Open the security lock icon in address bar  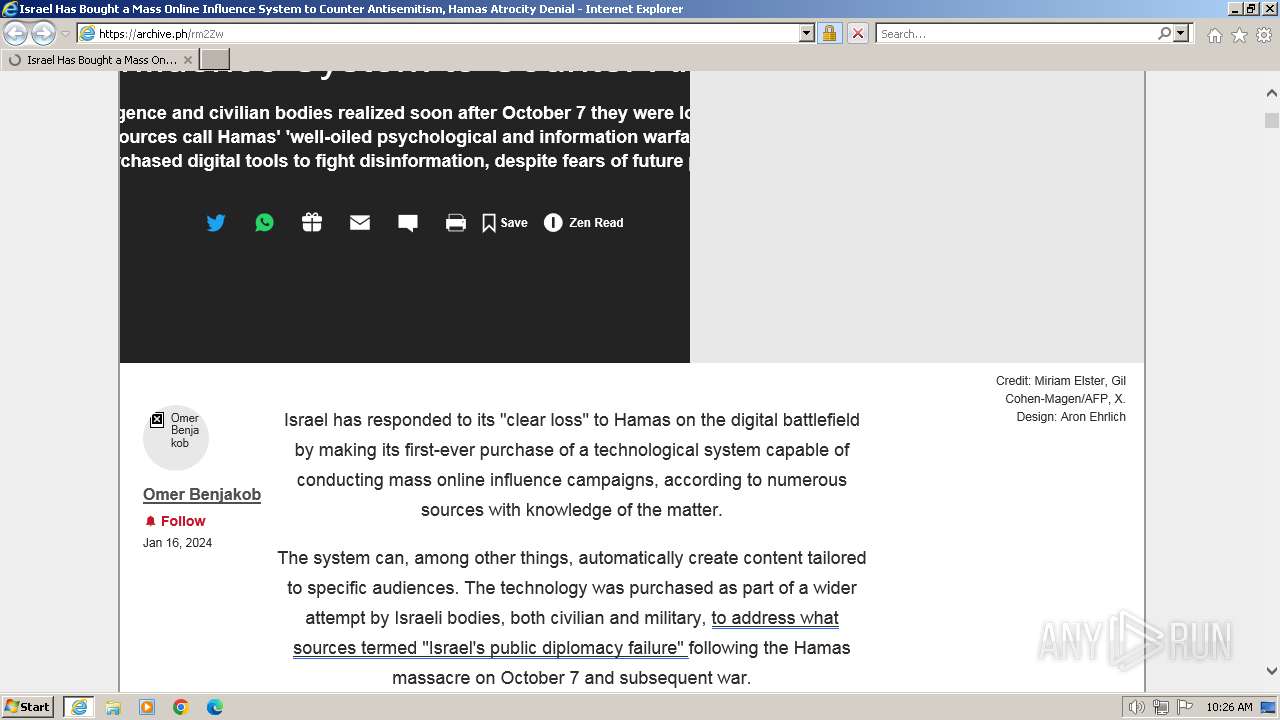pyautogui.click(x=829, y=33)
